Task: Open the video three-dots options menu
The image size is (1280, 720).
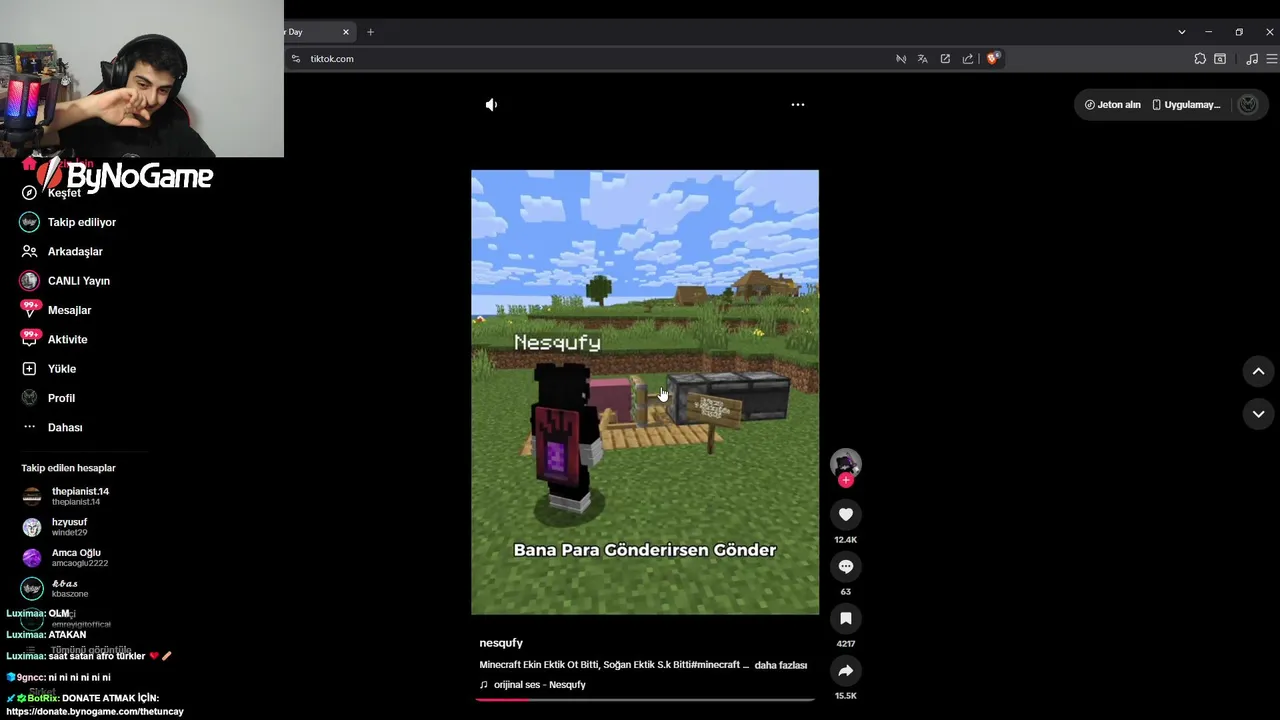Action: pos(798,104)
